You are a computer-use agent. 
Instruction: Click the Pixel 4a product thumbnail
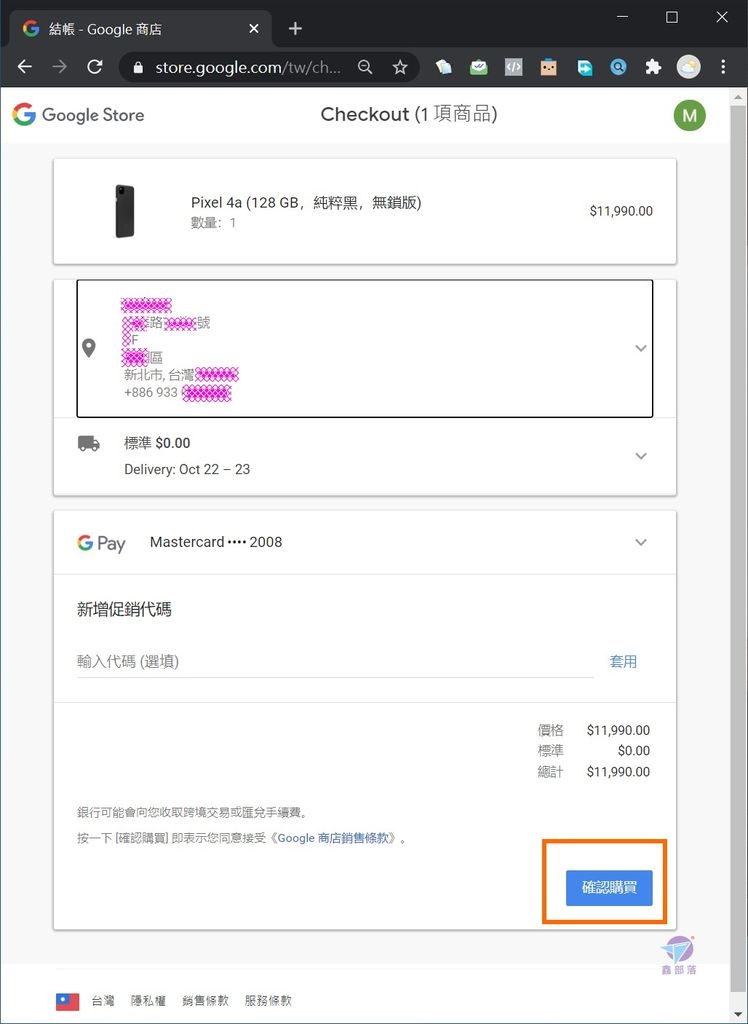coord(125,211)
